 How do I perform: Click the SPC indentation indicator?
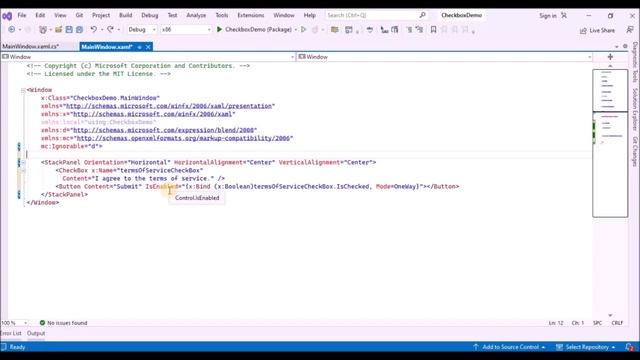pos(598,323)
